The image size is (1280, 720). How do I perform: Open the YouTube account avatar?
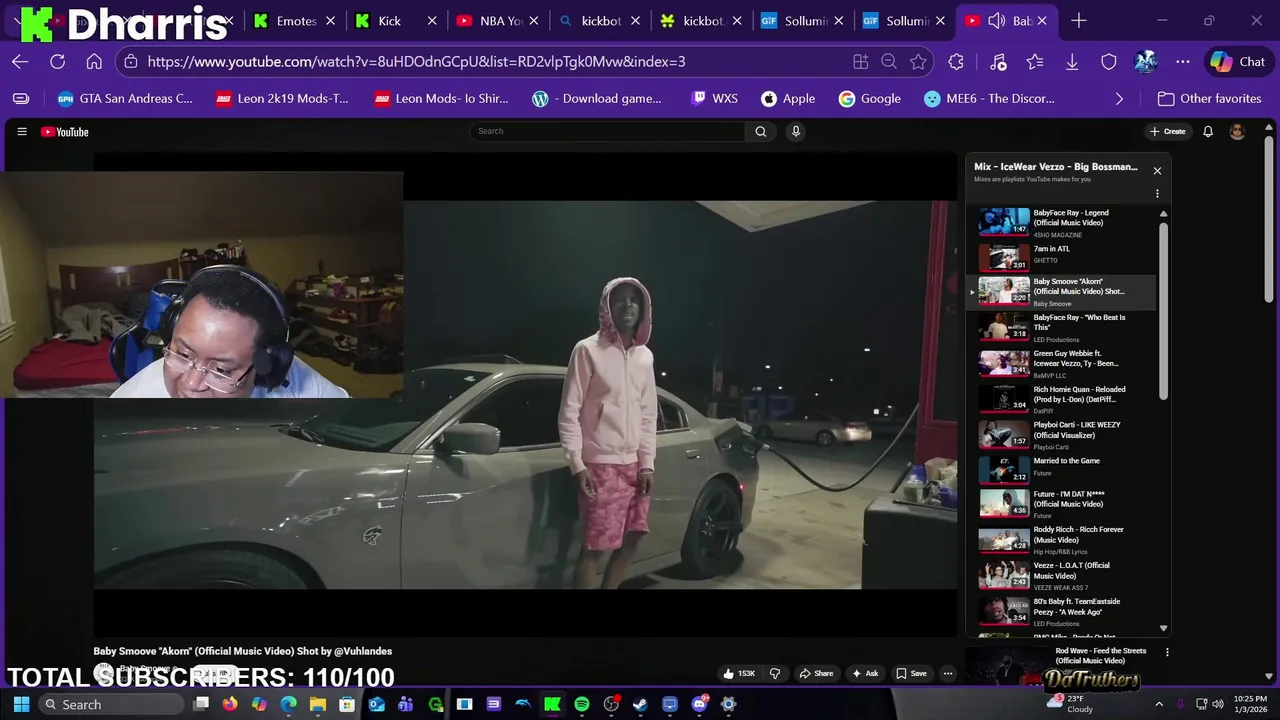click(x=1237, y=132)
